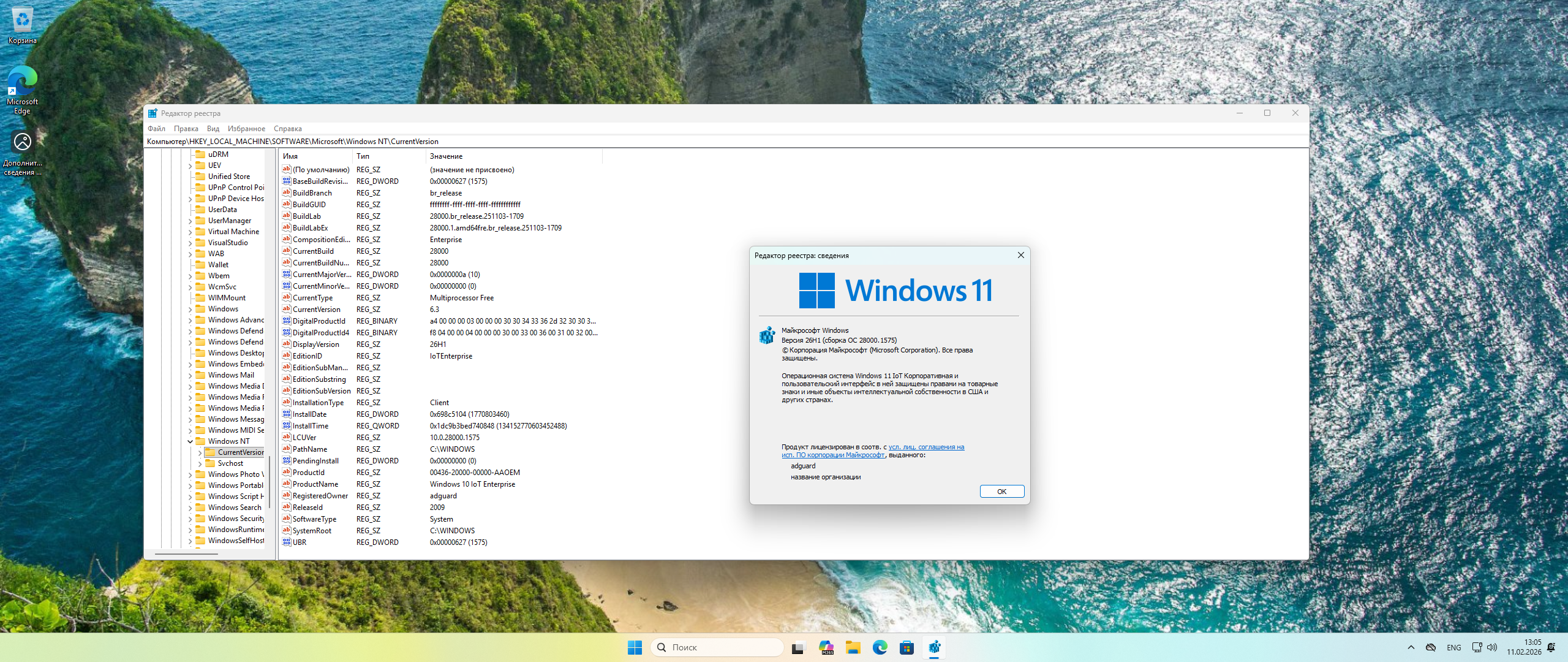Show hidden system tray icons chevron
This screenshot has width=1568, height=662.
pyautogui.click(x=1411, y=647)
